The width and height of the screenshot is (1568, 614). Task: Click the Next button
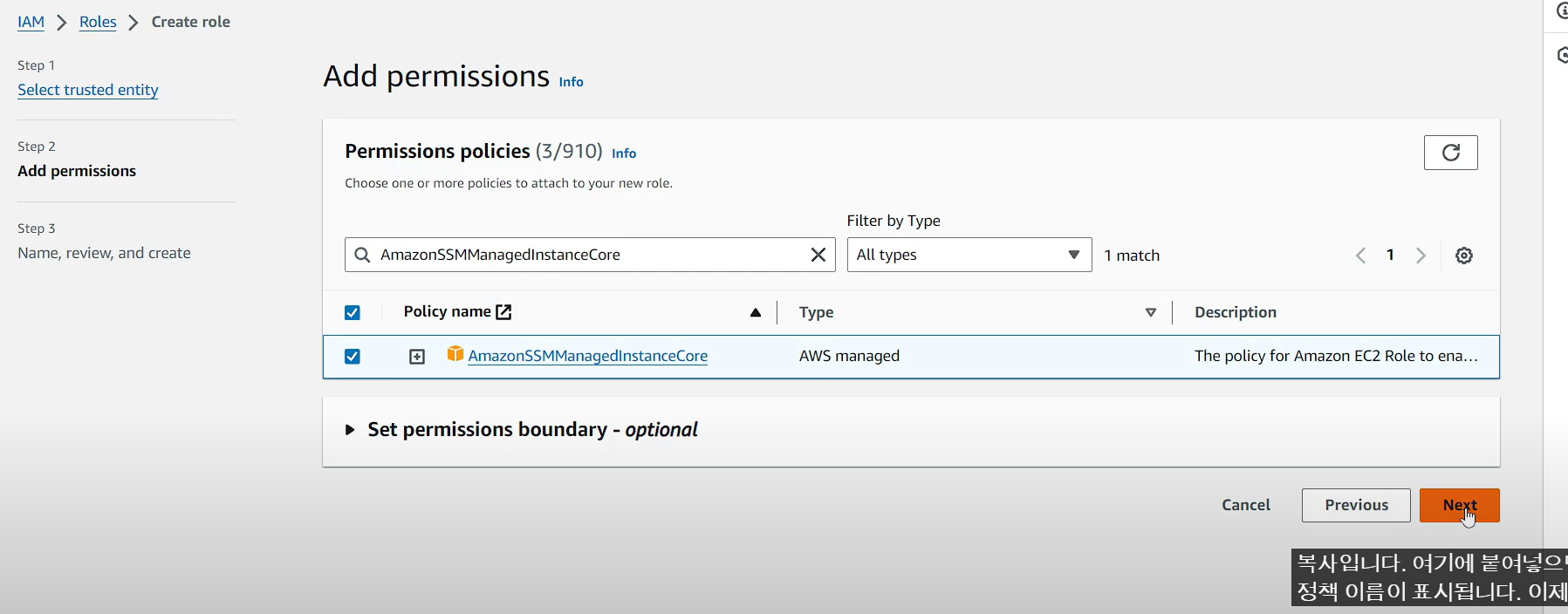pyautogui.click(x=1459, y=505)
